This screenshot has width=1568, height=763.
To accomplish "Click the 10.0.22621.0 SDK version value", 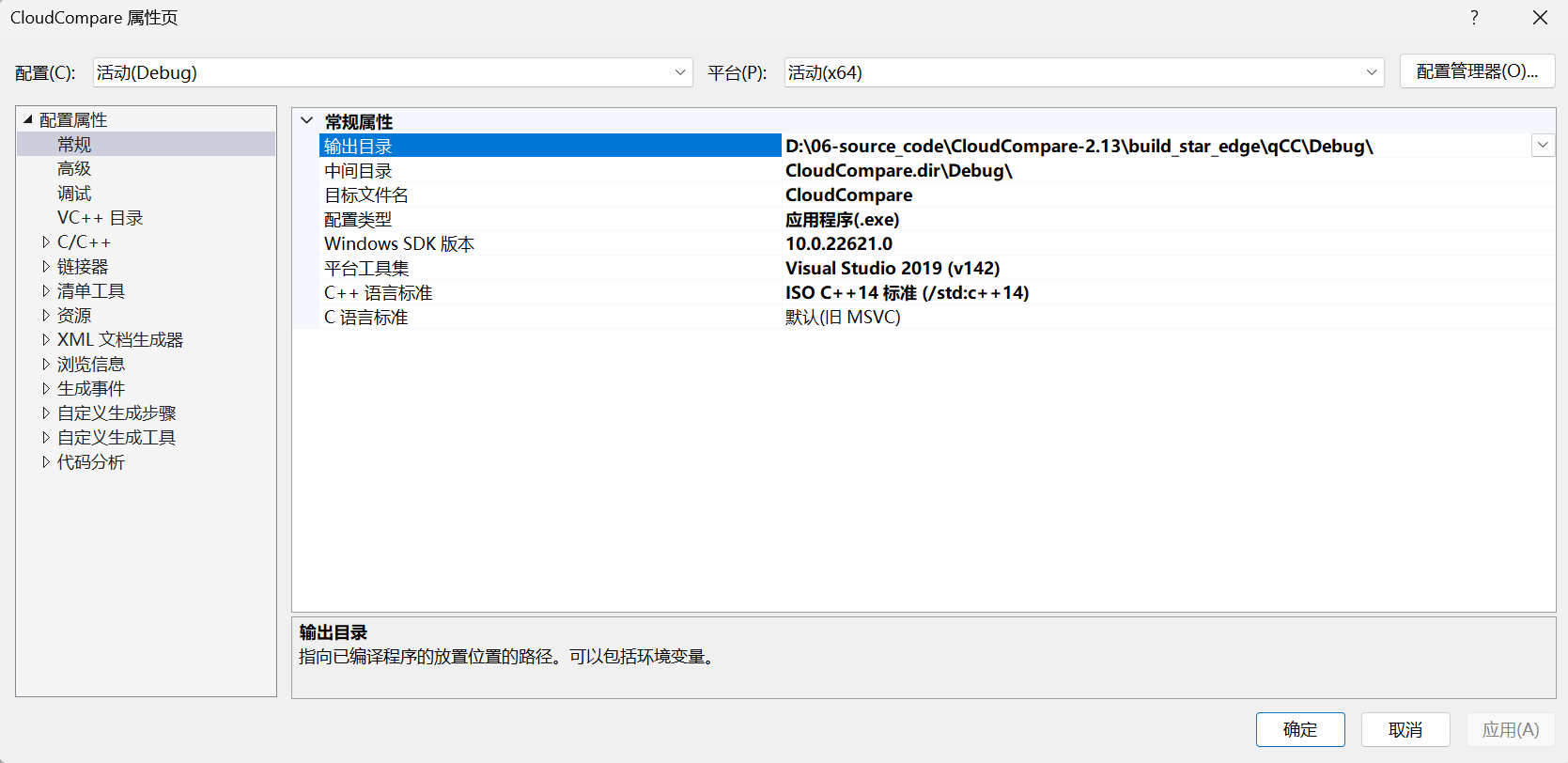I will 839,243.
